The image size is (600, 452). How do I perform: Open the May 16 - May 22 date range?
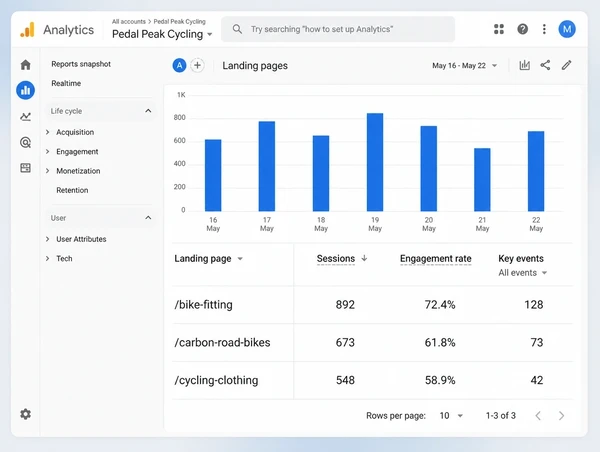(x=465, y=65)
